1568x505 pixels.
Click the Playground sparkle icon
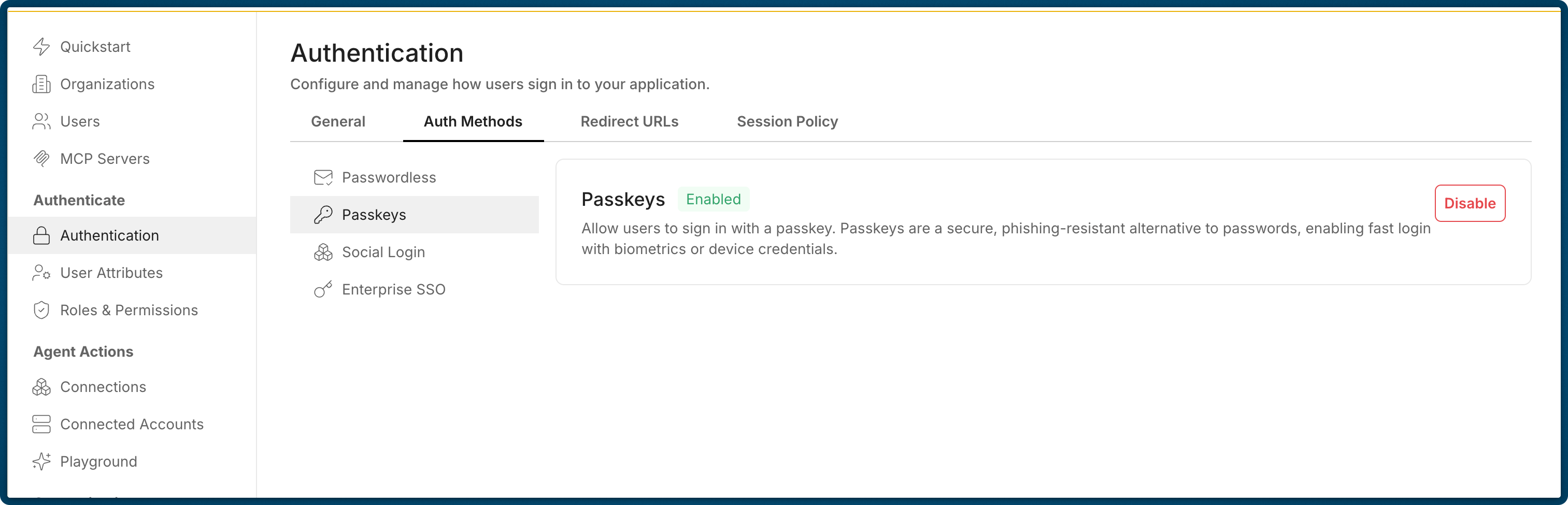41,461
